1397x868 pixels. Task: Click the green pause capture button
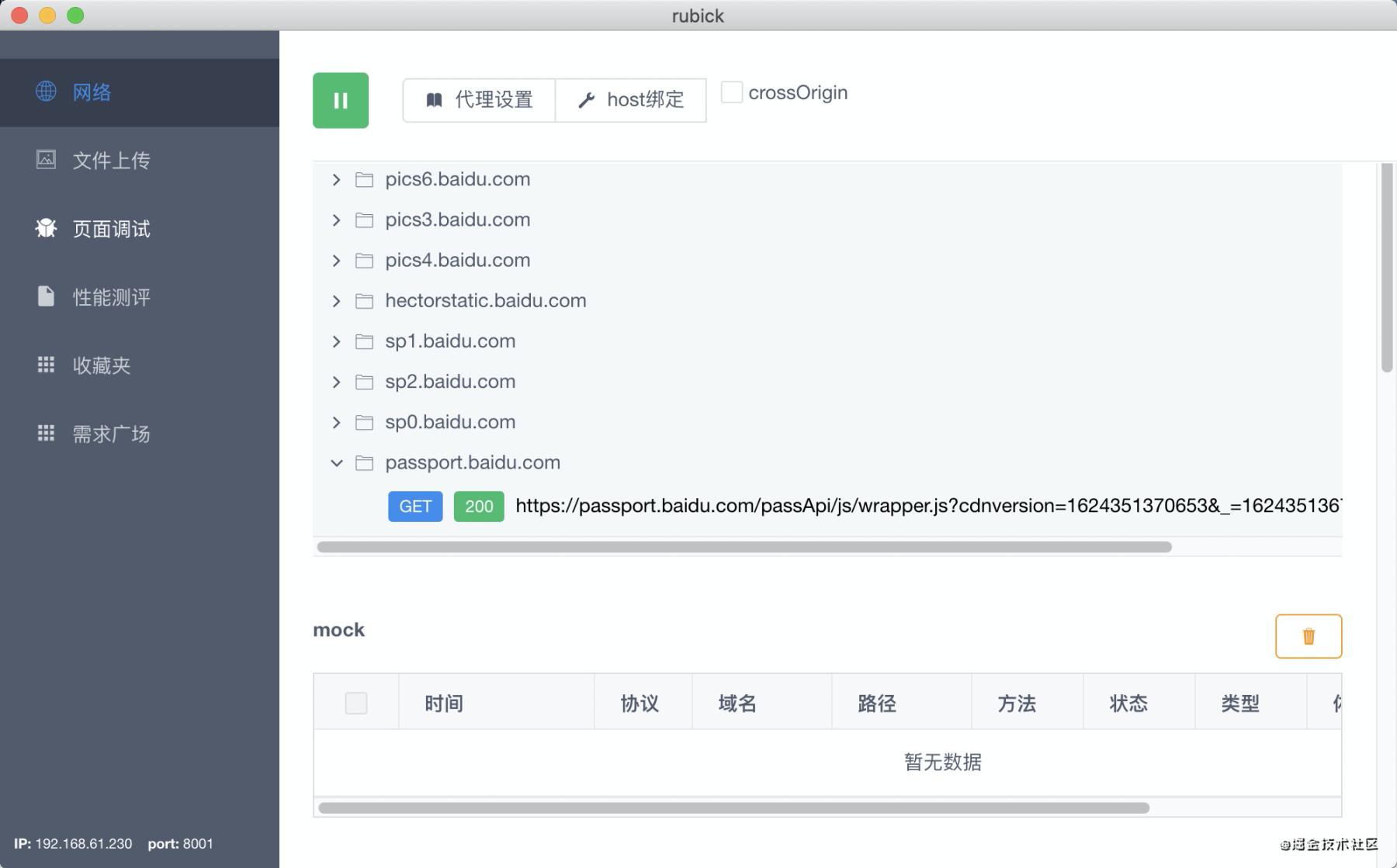[x=340, y=100]
